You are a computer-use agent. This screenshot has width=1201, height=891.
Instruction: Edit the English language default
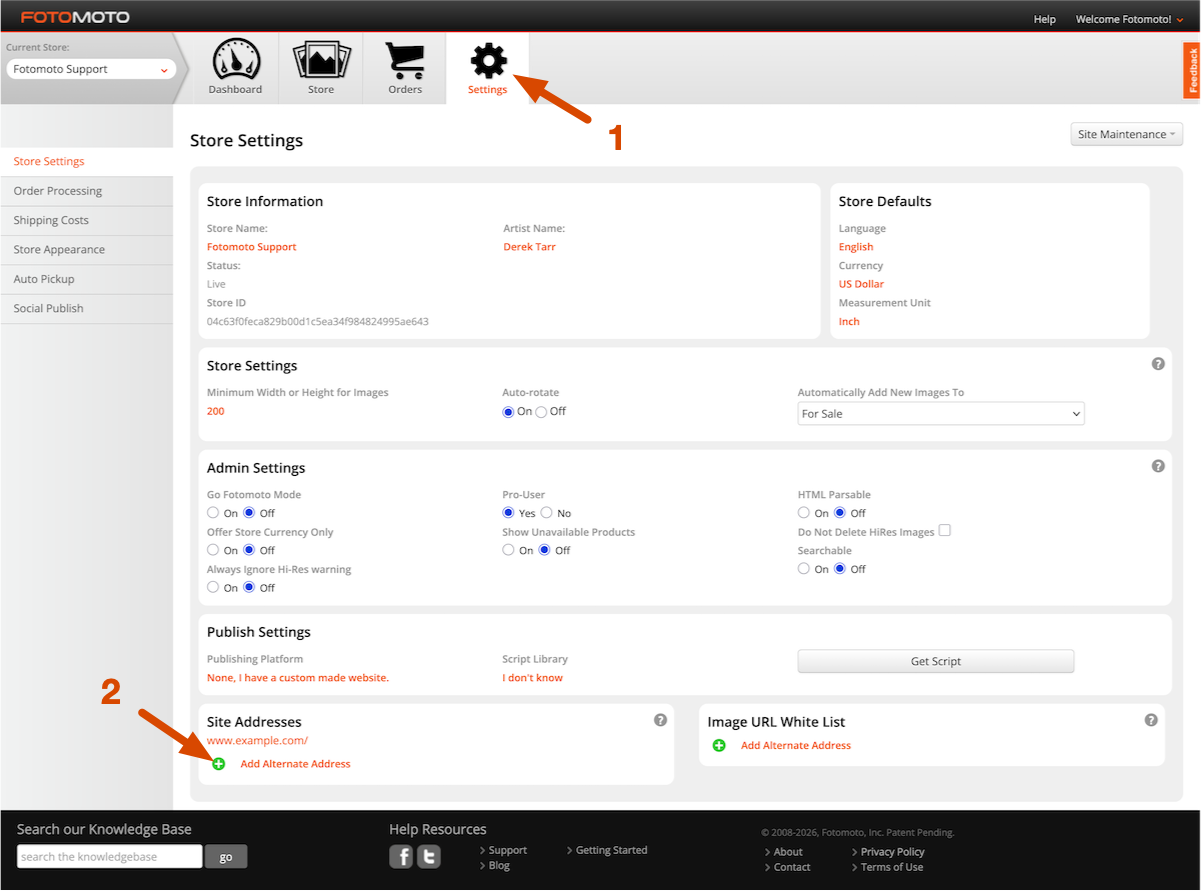[856, 247]
